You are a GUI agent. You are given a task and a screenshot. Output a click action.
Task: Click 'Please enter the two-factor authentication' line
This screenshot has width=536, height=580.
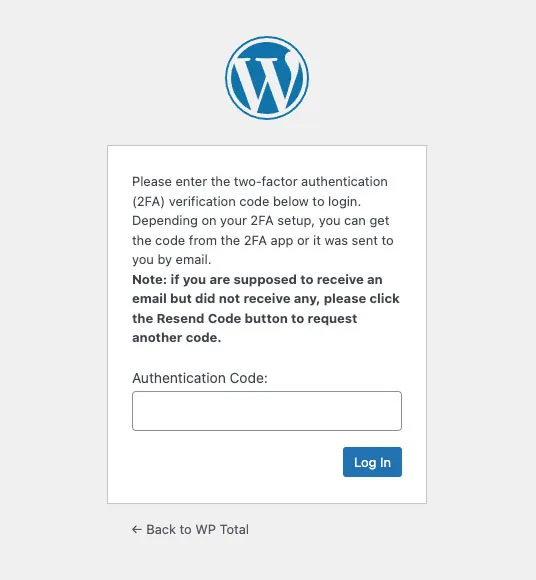(260, 182)
